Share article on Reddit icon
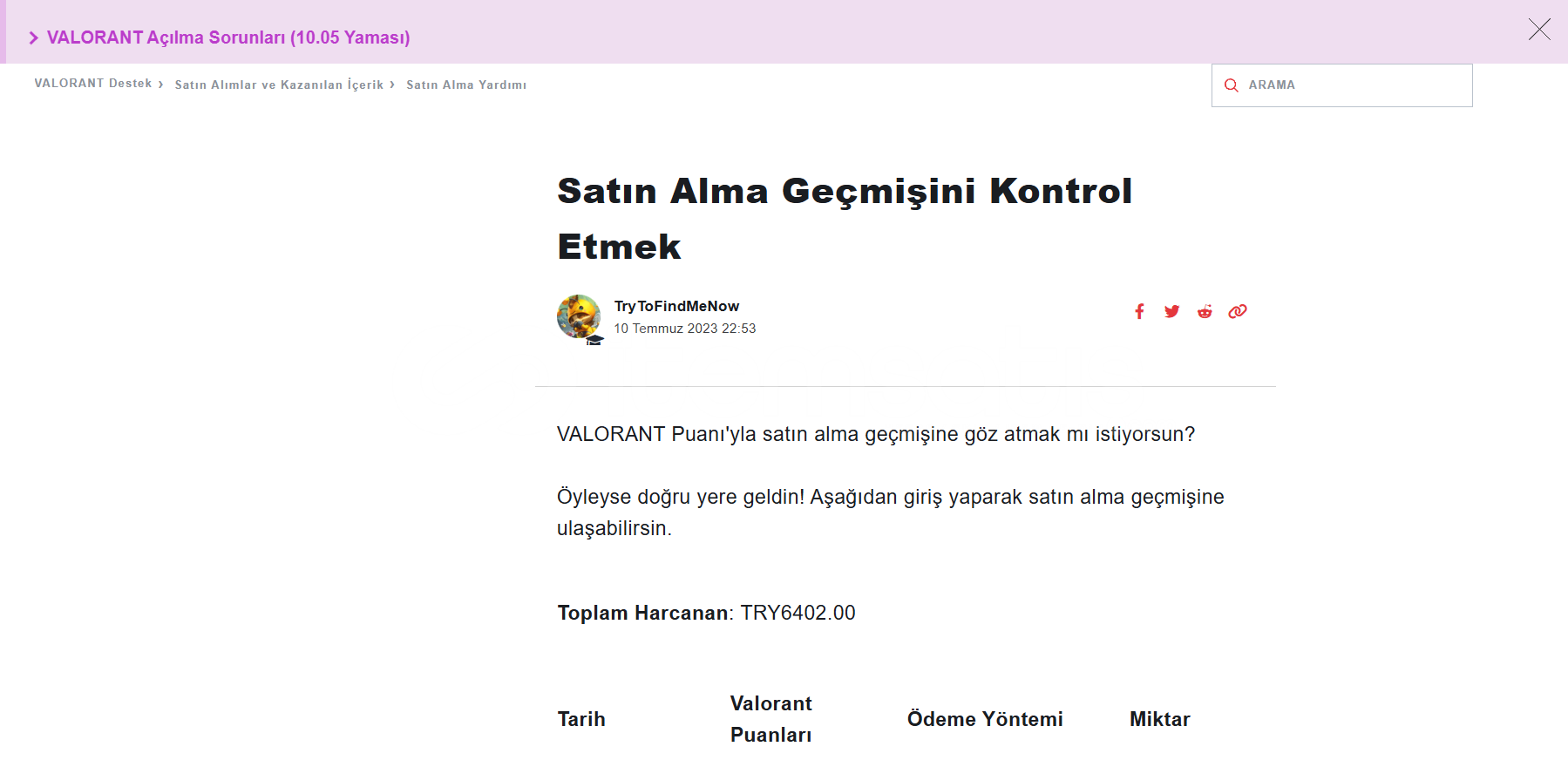Viewport: 1568px width, 760px height. [x=1205, y=311]
